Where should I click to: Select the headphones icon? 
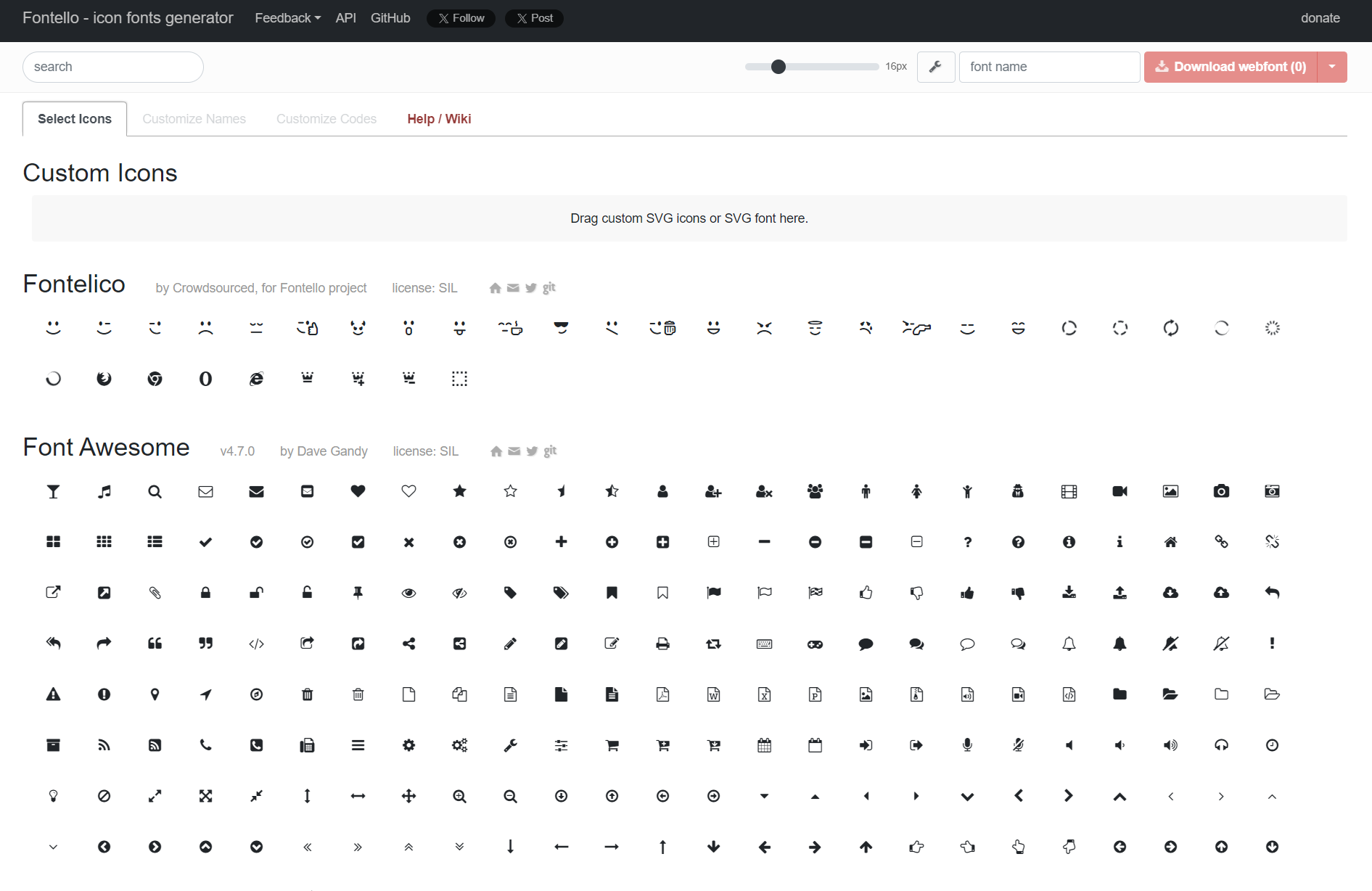tap(1222, 745)
